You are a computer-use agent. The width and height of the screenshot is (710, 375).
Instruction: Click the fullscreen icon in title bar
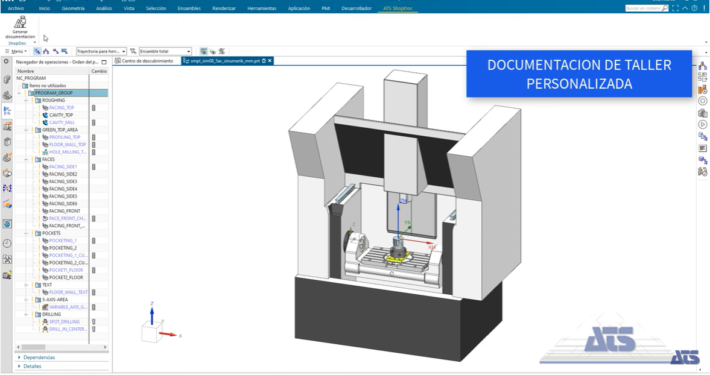point(676,8)
